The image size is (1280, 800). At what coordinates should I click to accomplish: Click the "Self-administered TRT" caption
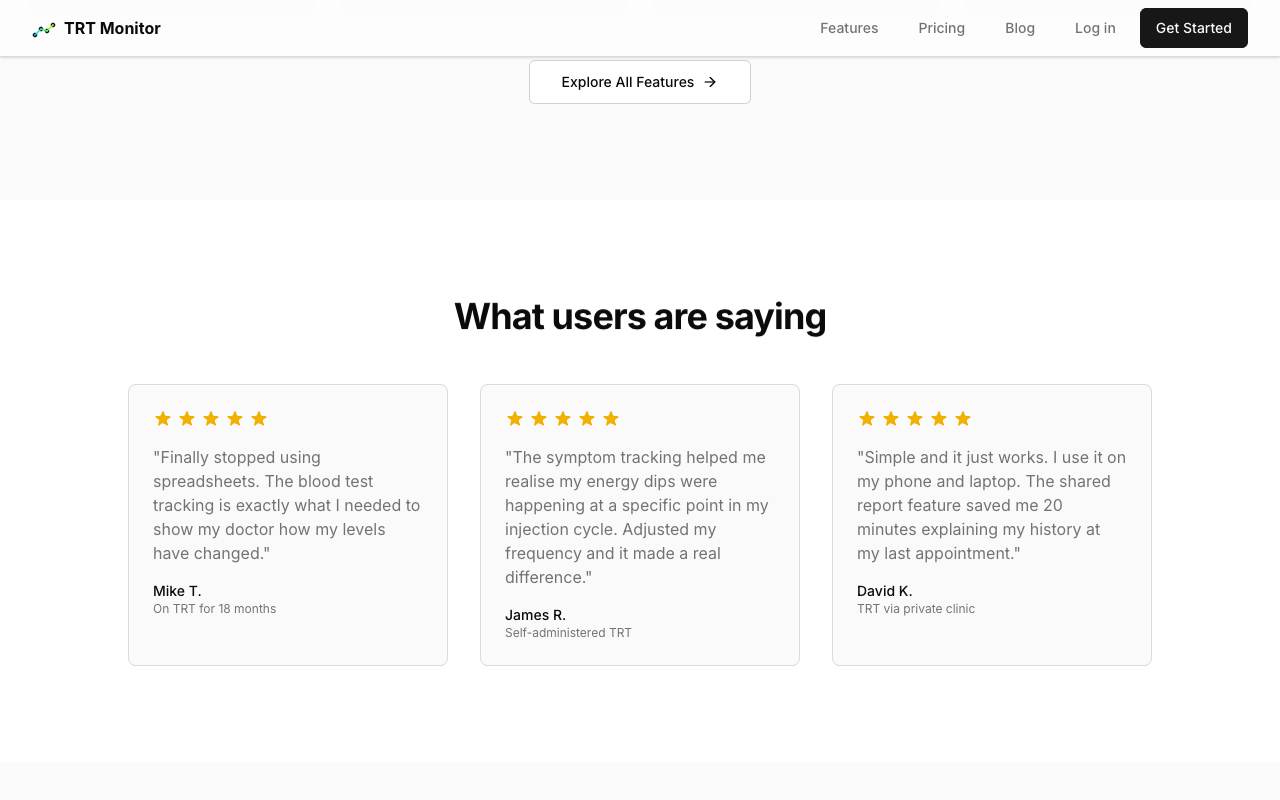[x=568, y=633]
